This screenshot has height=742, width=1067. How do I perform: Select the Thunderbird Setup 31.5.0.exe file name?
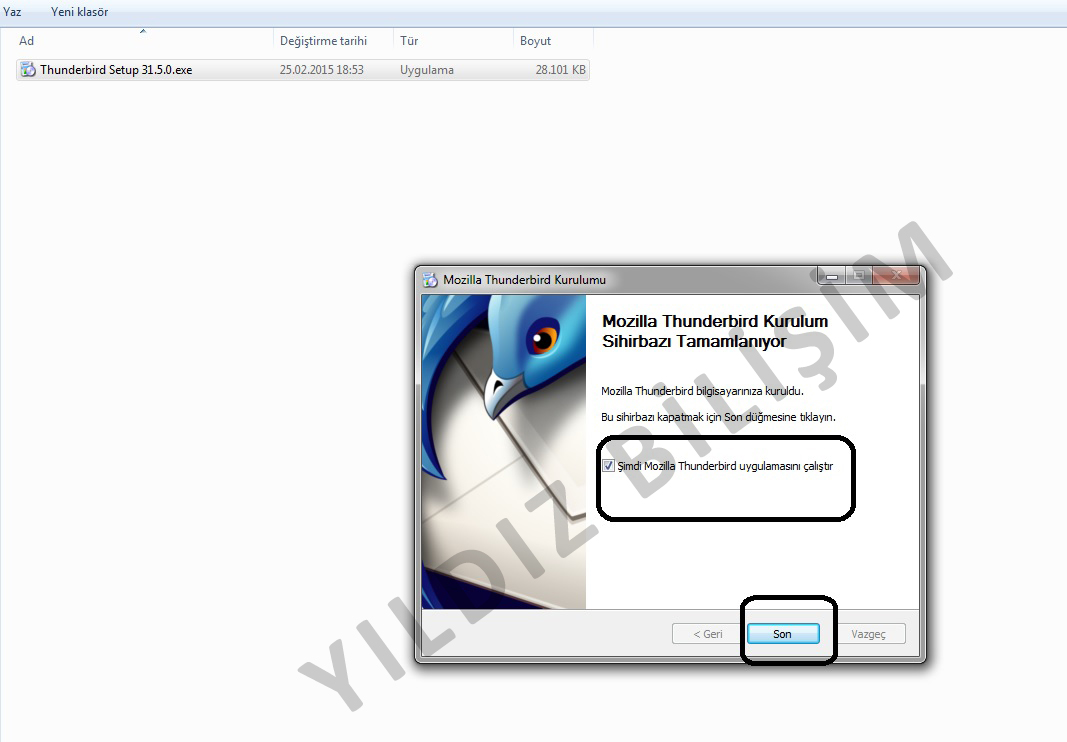point(116,69)
